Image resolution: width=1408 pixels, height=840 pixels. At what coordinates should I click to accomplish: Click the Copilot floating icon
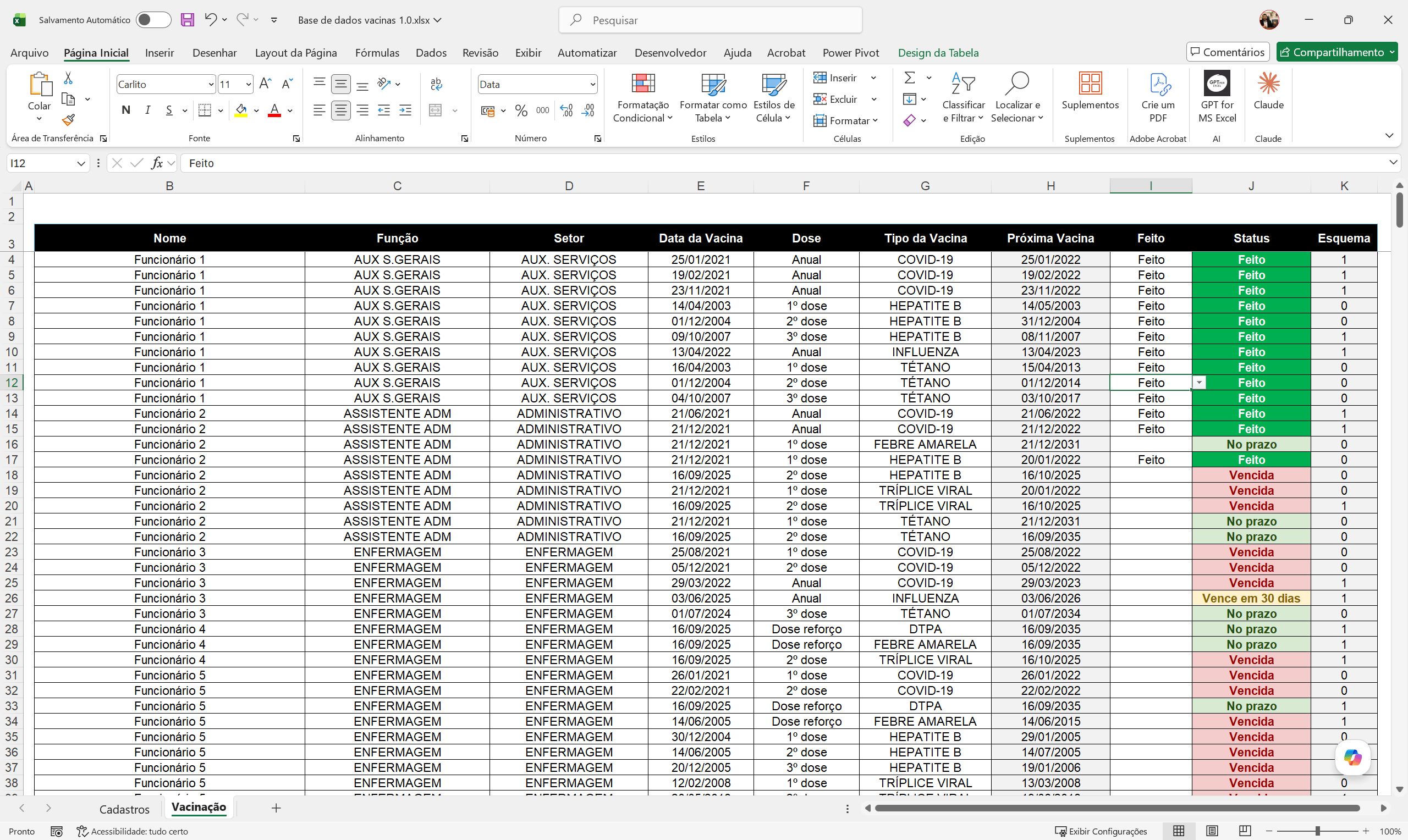coord(1352,758)
